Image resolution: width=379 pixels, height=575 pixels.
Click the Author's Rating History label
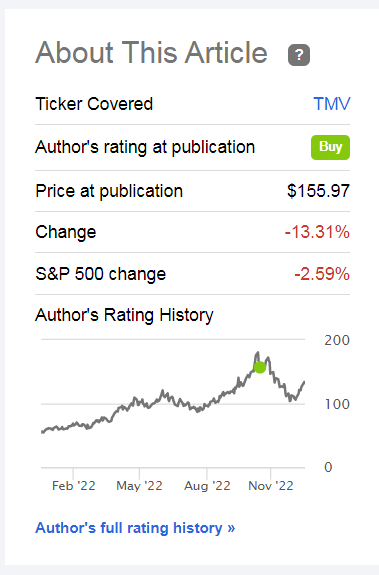coord(124,315)
